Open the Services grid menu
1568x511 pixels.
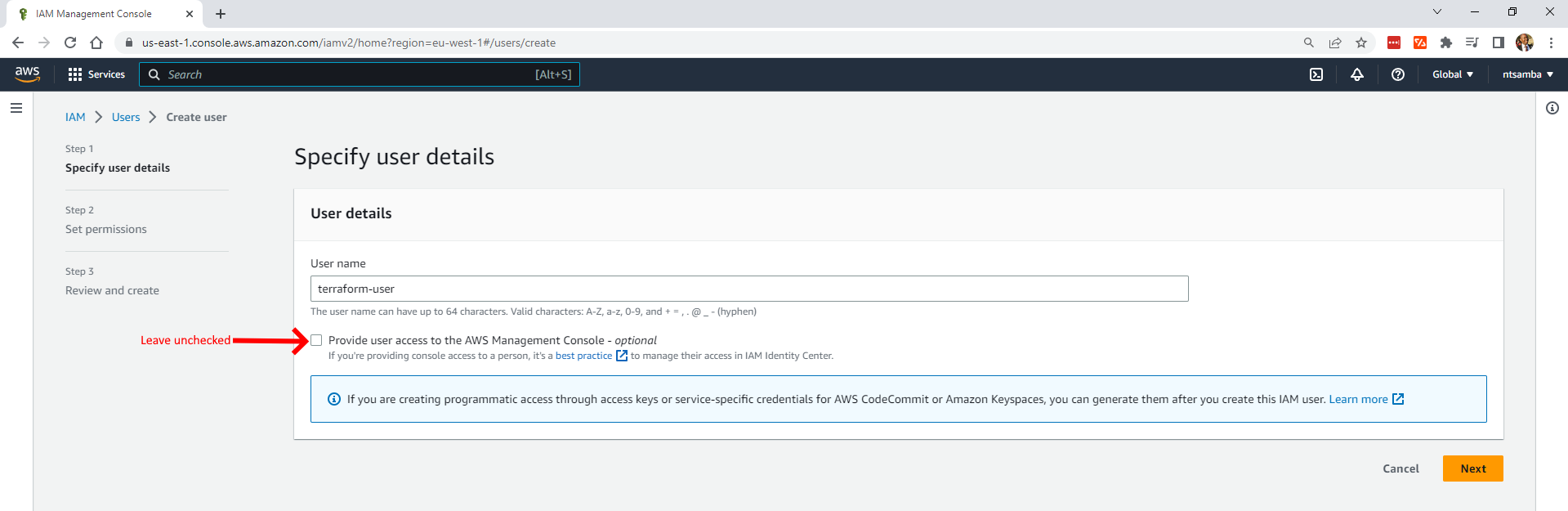[96, 74]
